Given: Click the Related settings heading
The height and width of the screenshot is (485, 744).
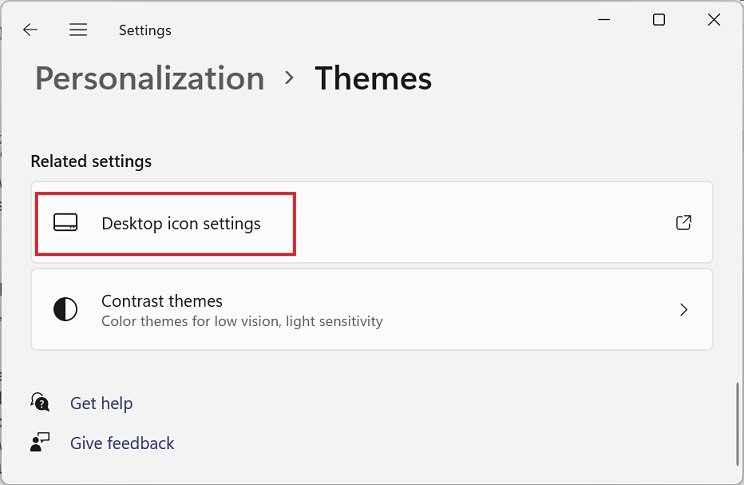Looking at the screenshot, I should coord(91,161).
